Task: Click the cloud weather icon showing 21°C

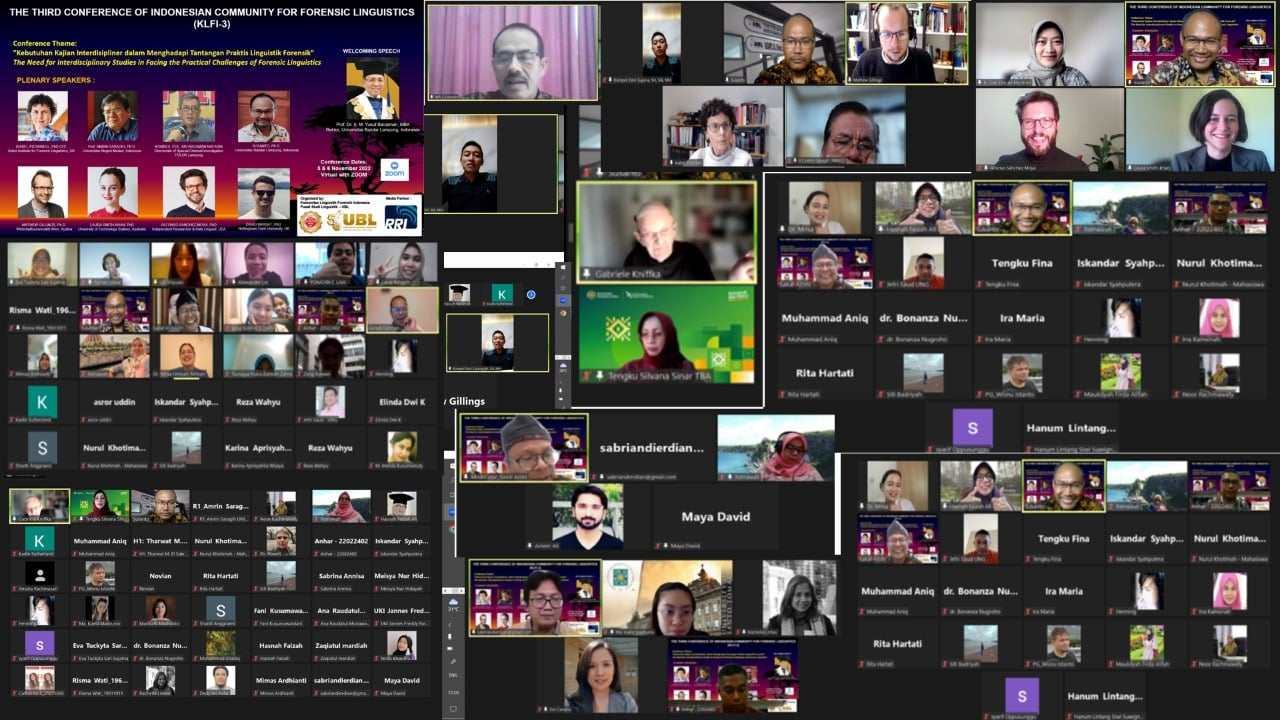Action: coord(453,603)
